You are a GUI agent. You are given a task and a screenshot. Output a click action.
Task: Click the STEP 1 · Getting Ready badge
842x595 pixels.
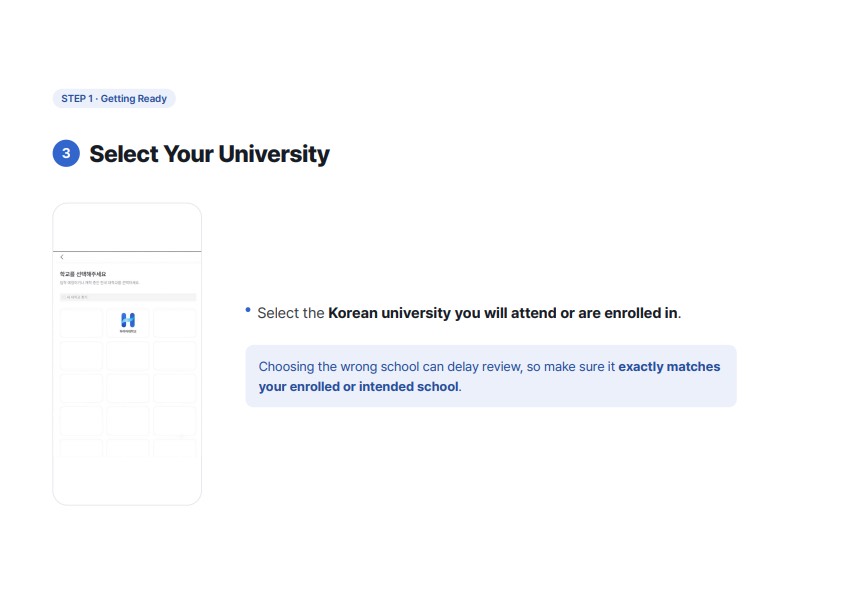click(x=114, y=98)
